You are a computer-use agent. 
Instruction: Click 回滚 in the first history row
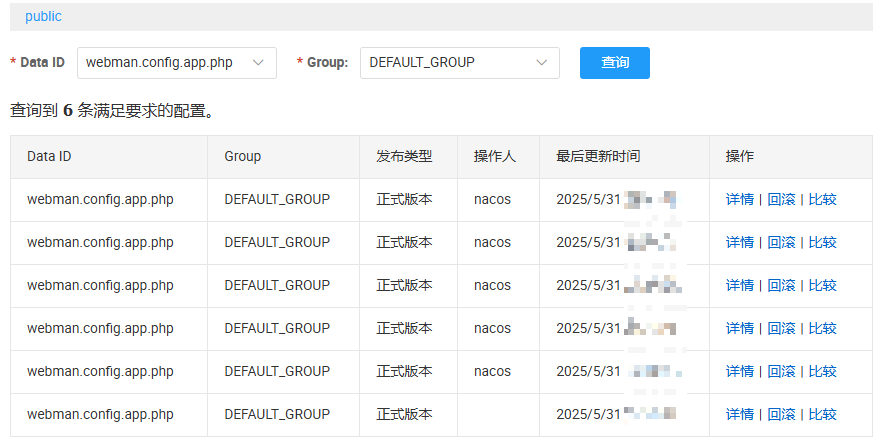(x=781, y=199)
